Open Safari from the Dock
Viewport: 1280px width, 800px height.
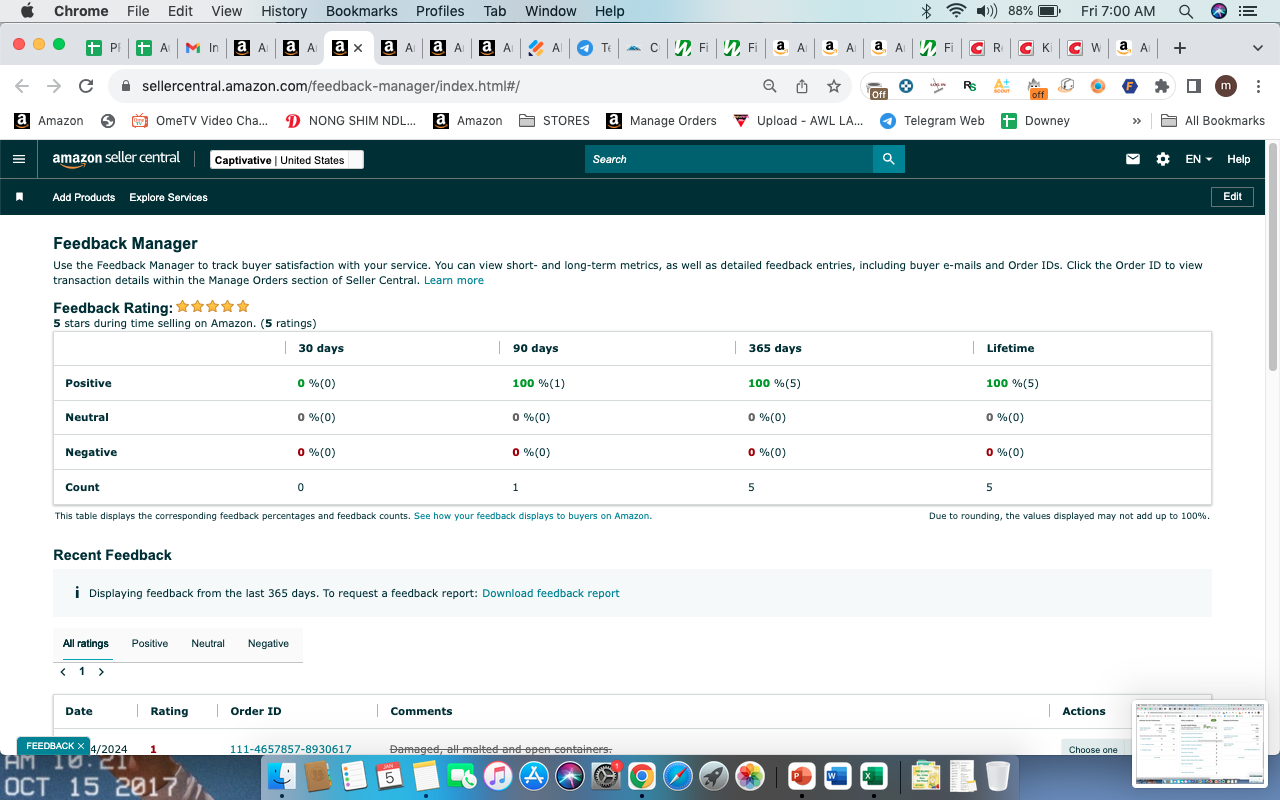677,776
